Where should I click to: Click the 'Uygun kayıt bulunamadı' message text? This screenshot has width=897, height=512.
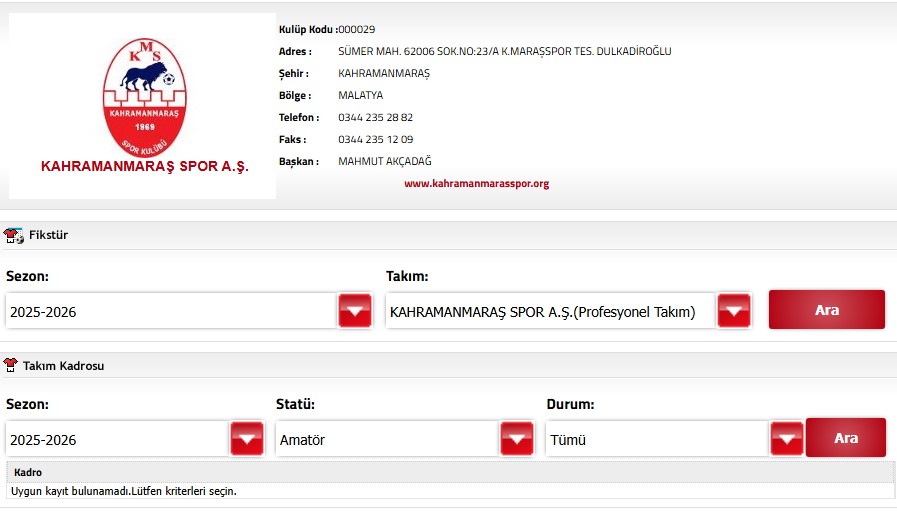(124, 491)
